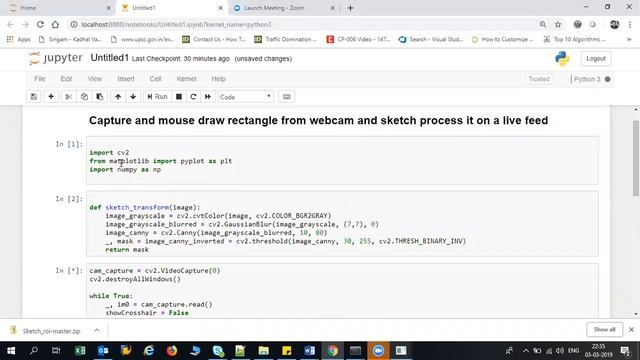This screenshot has width=640, height=360.
Task: Open the Windows notification center
Action: [x=625, y=351]
